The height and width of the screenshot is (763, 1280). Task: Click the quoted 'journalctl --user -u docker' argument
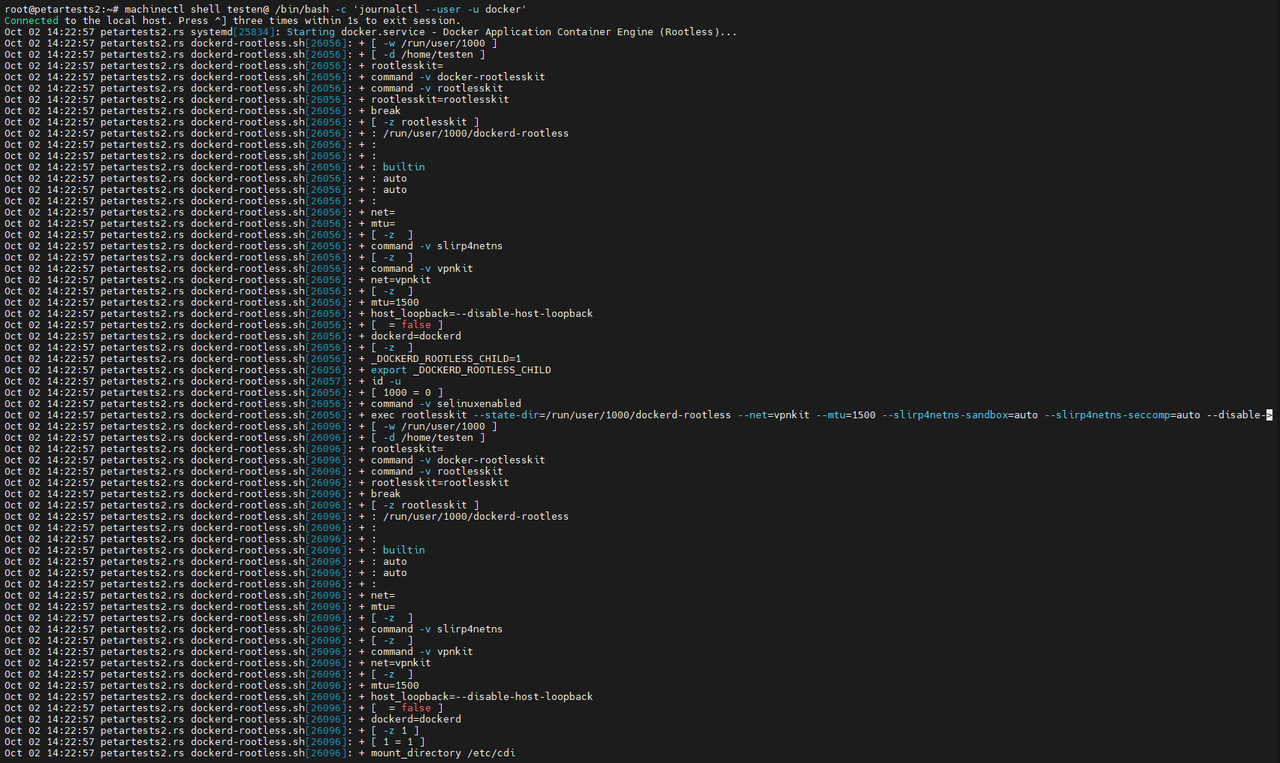pos(439,9)
